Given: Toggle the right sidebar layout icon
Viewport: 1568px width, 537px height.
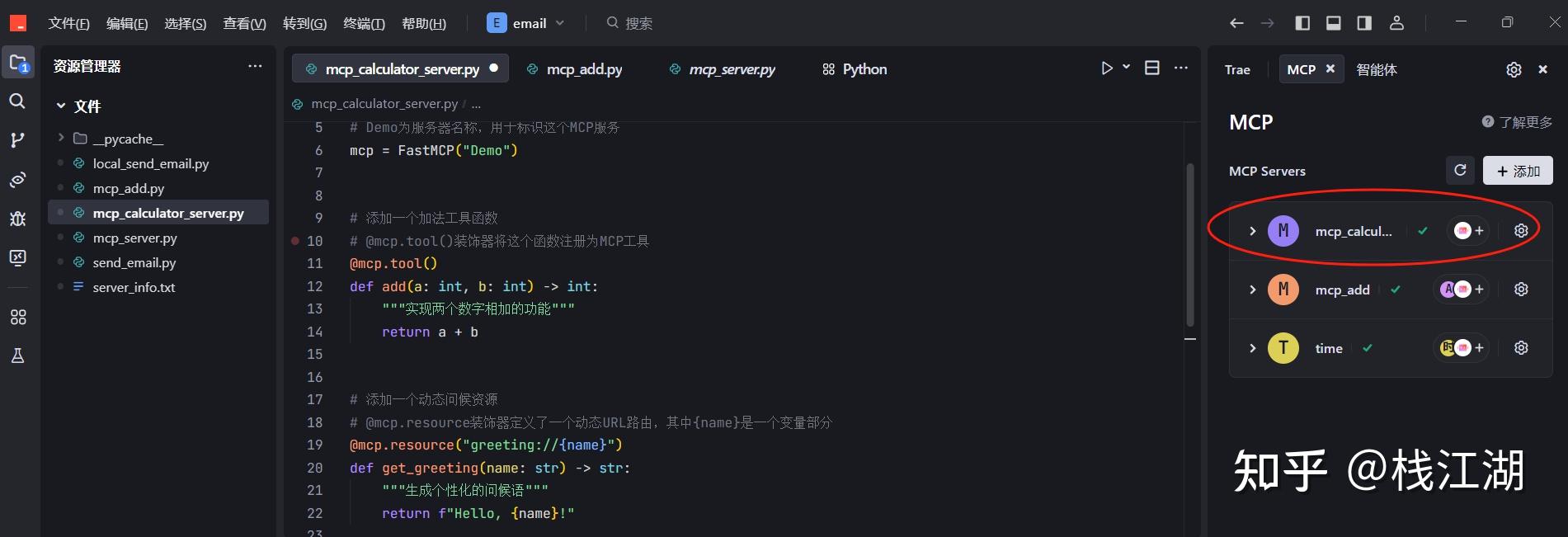Looking at the screenshot, I should pyautogui.click(x=1364, y=23).
